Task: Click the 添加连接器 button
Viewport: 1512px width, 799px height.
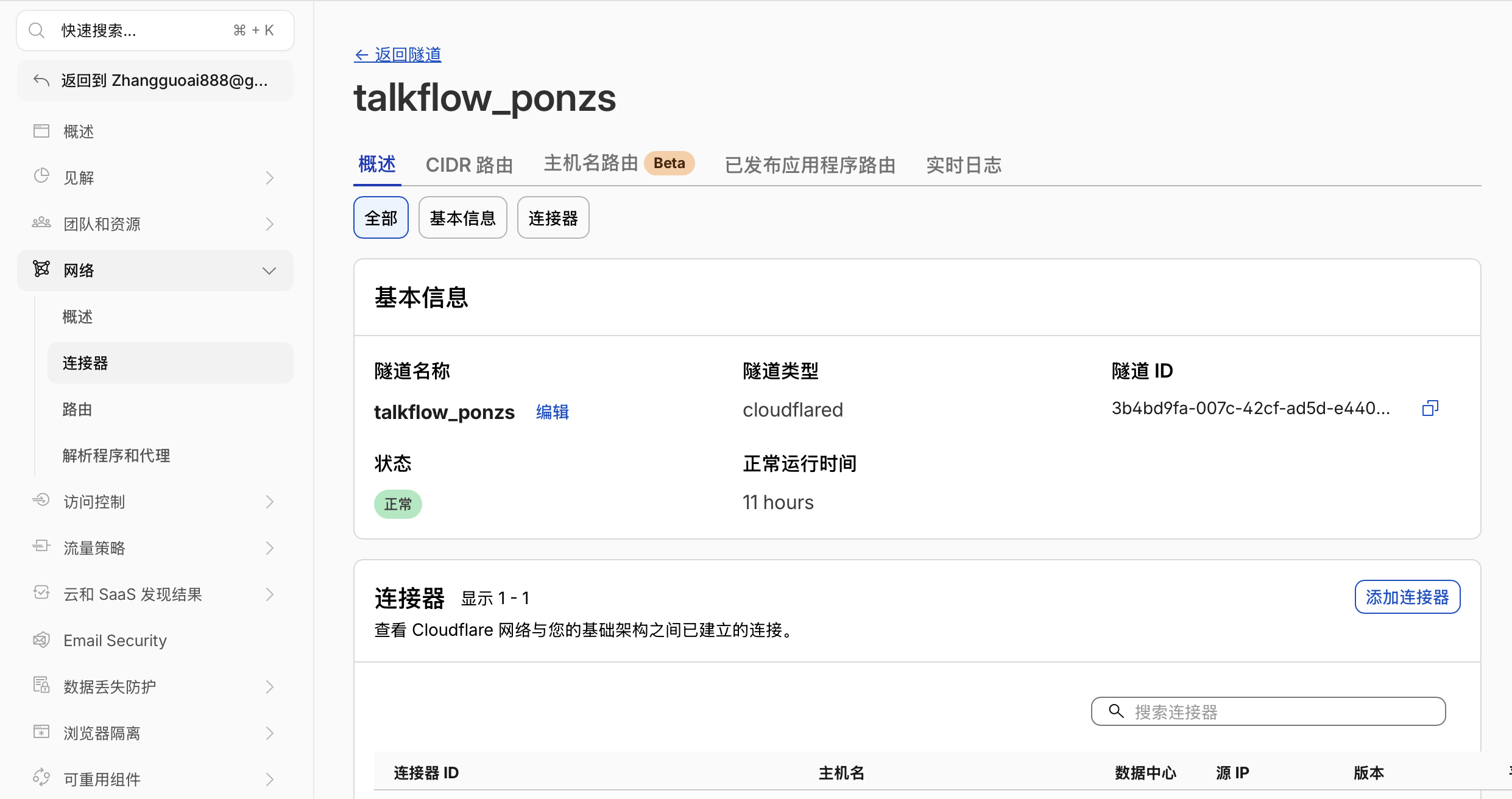Action: point(1407,597)
